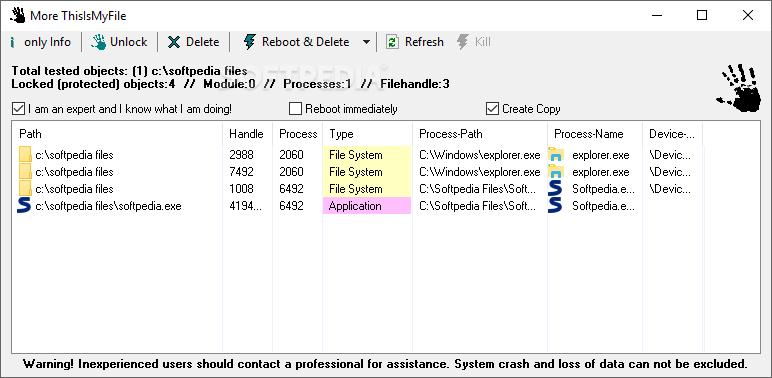Click \Devic... cell in handle 1008 row

click(670, 189)
